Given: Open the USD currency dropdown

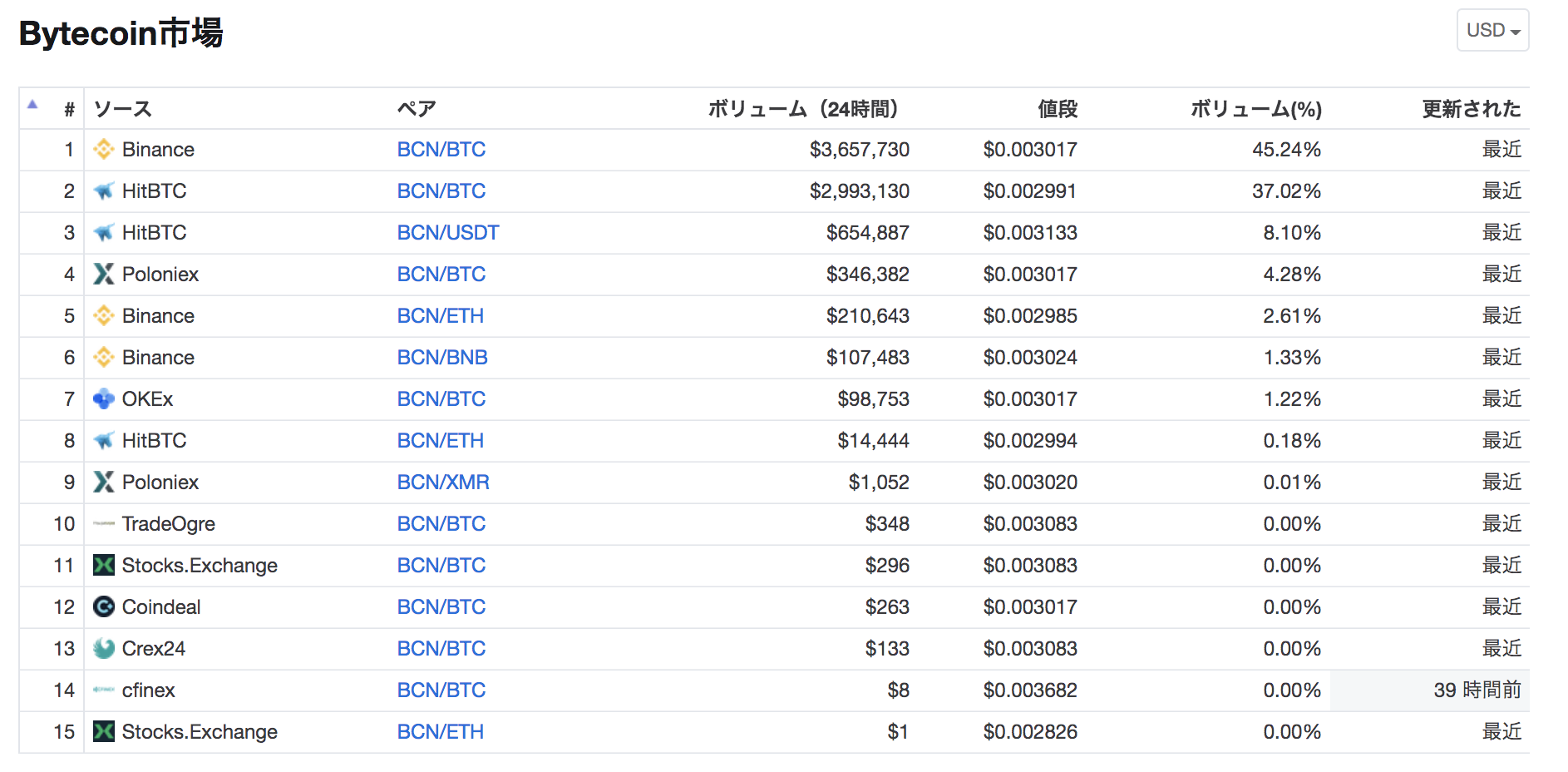Looking at the screenshot, I should [1492, 30].
